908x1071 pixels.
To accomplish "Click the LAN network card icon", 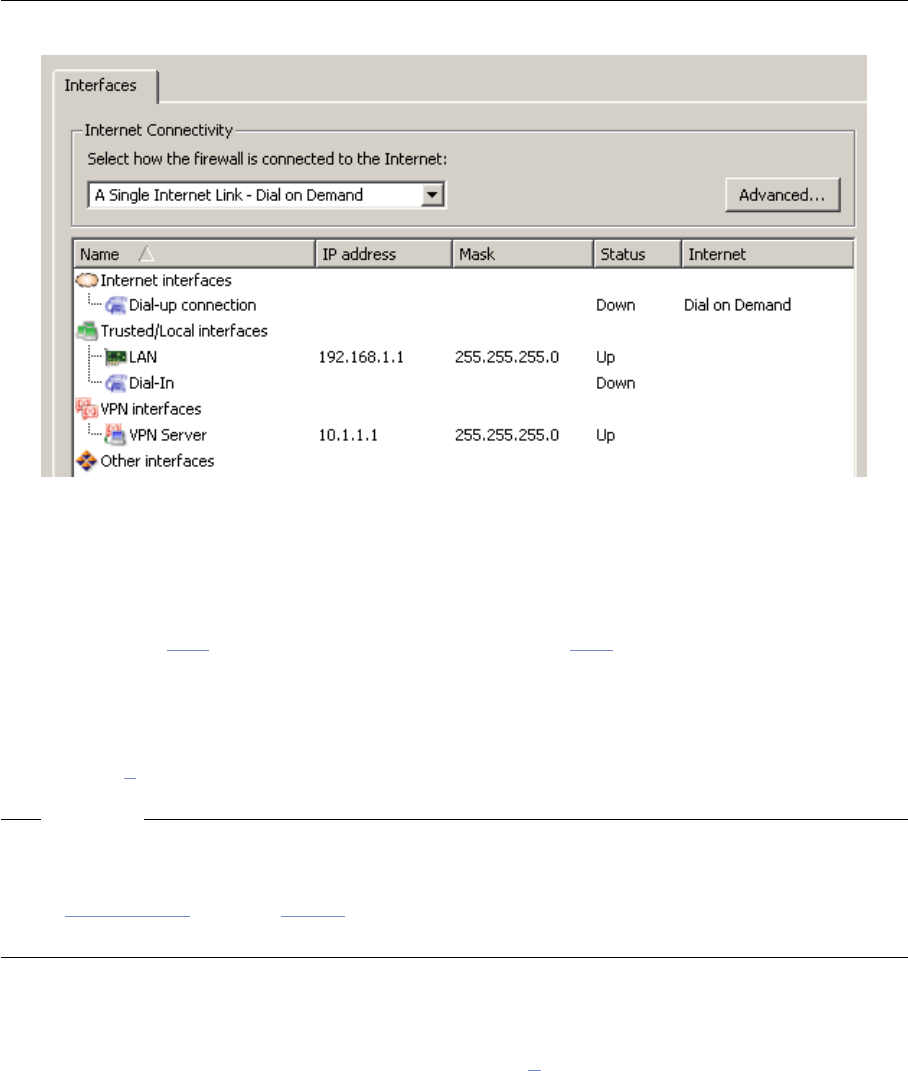I will point(115,357).
